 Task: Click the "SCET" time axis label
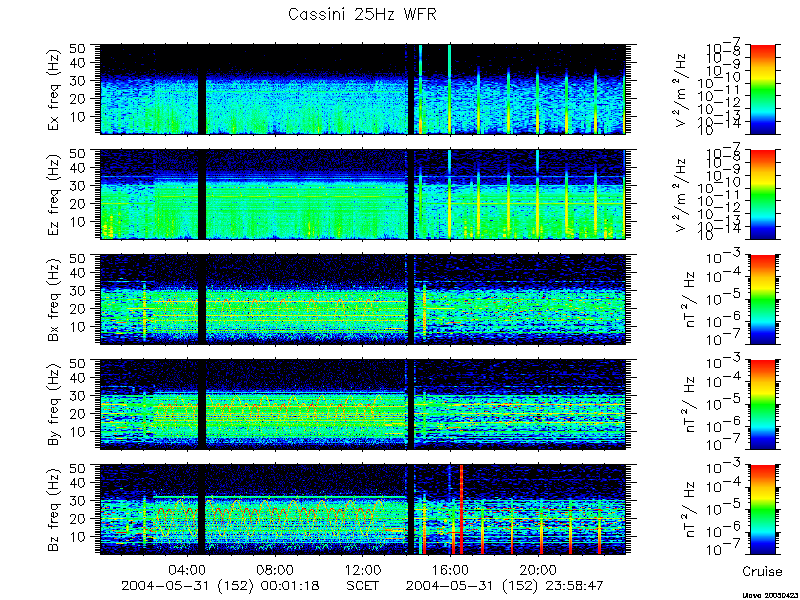pos(363,586)
